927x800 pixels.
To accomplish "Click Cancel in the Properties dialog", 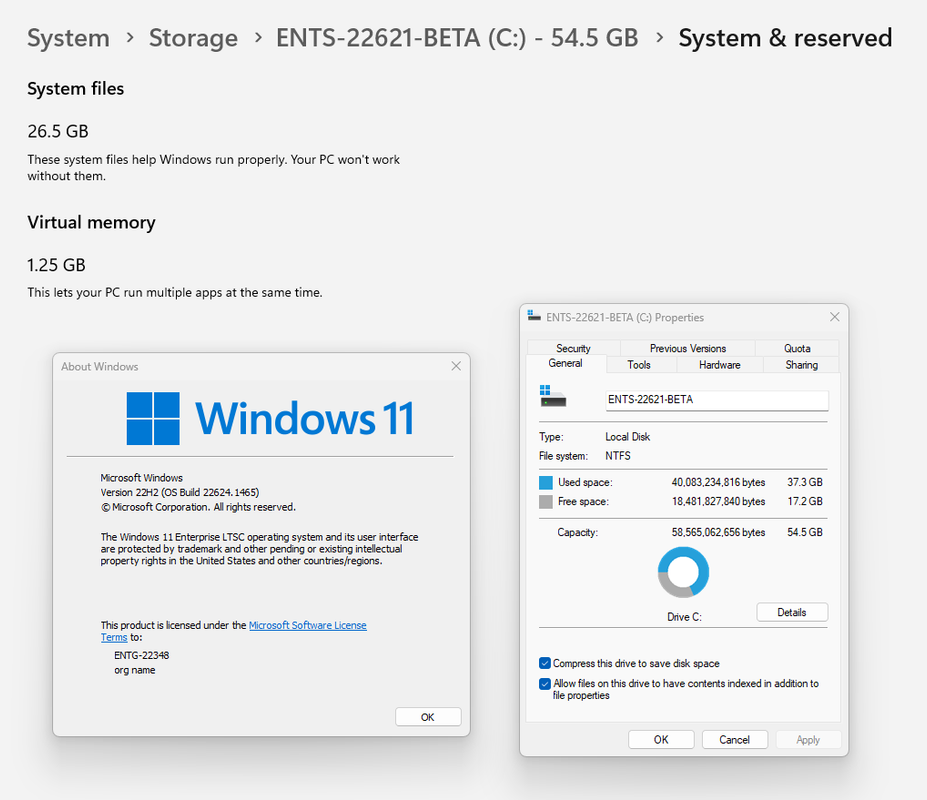I will pyautogui.click(x=734, y=740).
